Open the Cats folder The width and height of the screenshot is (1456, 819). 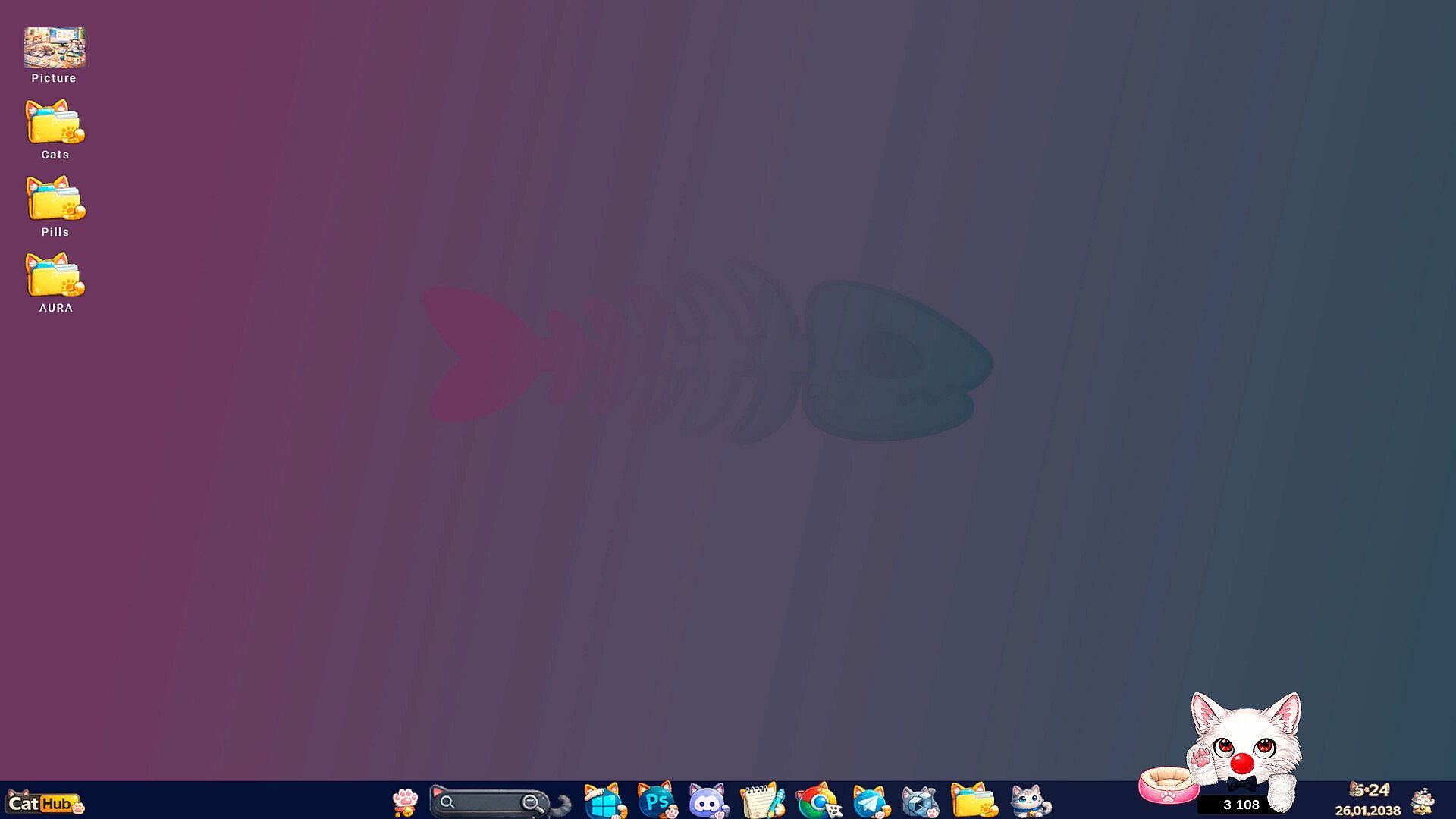(x=55, y=123)
